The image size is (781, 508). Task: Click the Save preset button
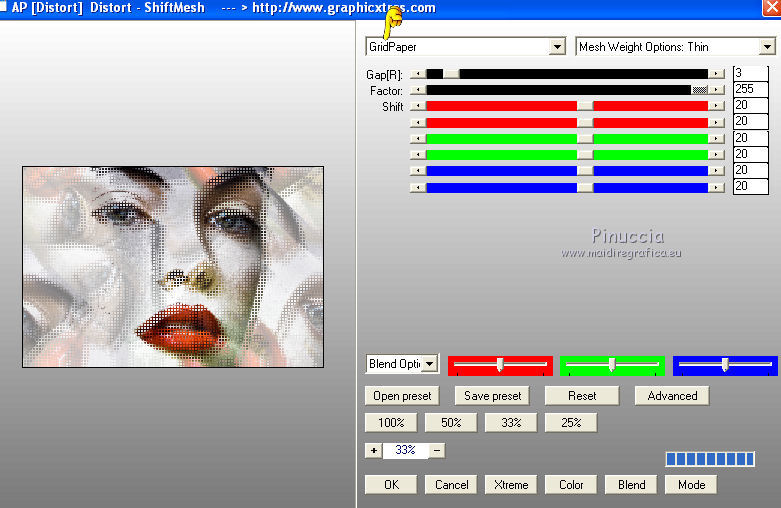(492, 396)
